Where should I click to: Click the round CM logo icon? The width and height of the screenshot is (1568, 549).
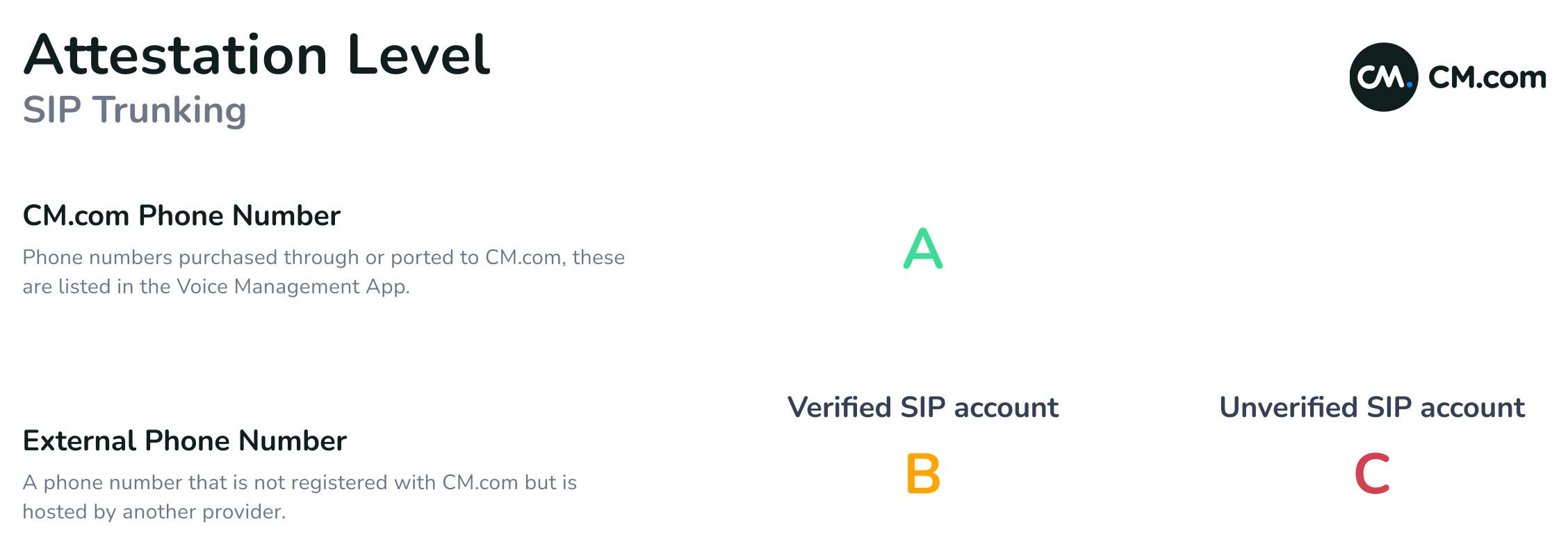[x=1382, y=77]
